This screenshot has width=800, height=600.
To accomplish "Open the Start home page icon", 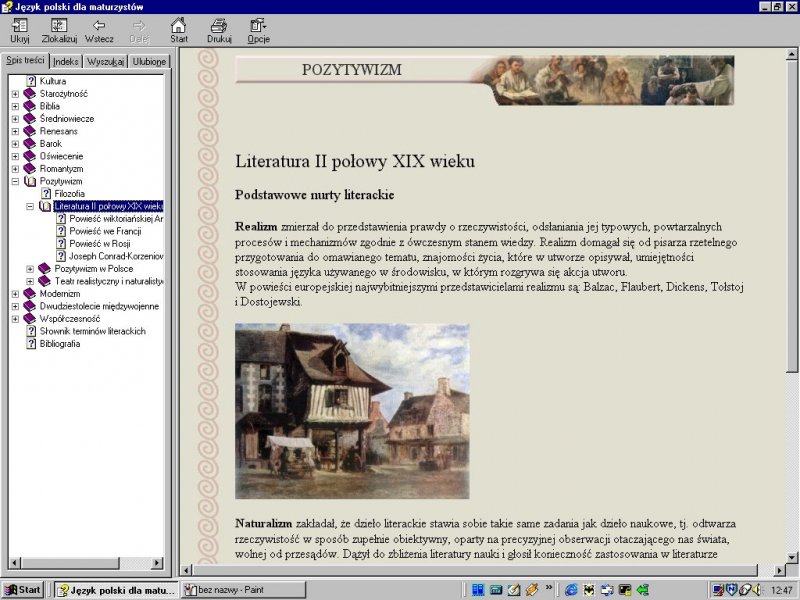I will tap(178, 26).
